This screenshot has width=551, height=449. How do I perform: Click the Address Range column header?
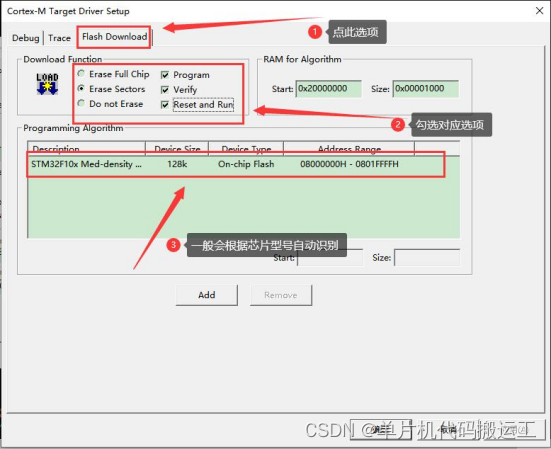coord(349,149)
